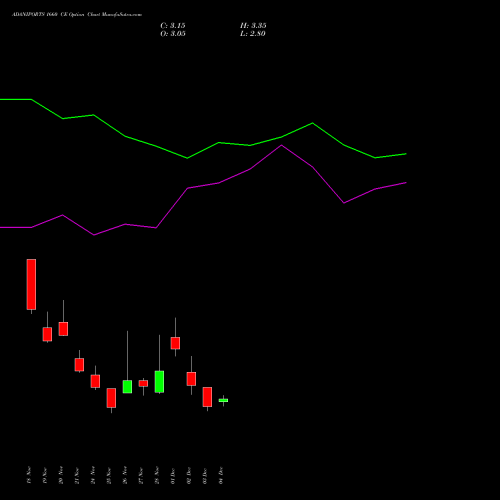
Task: Select the 24 Nov date label
Action: pyautogui.click(x=93, y=475)
